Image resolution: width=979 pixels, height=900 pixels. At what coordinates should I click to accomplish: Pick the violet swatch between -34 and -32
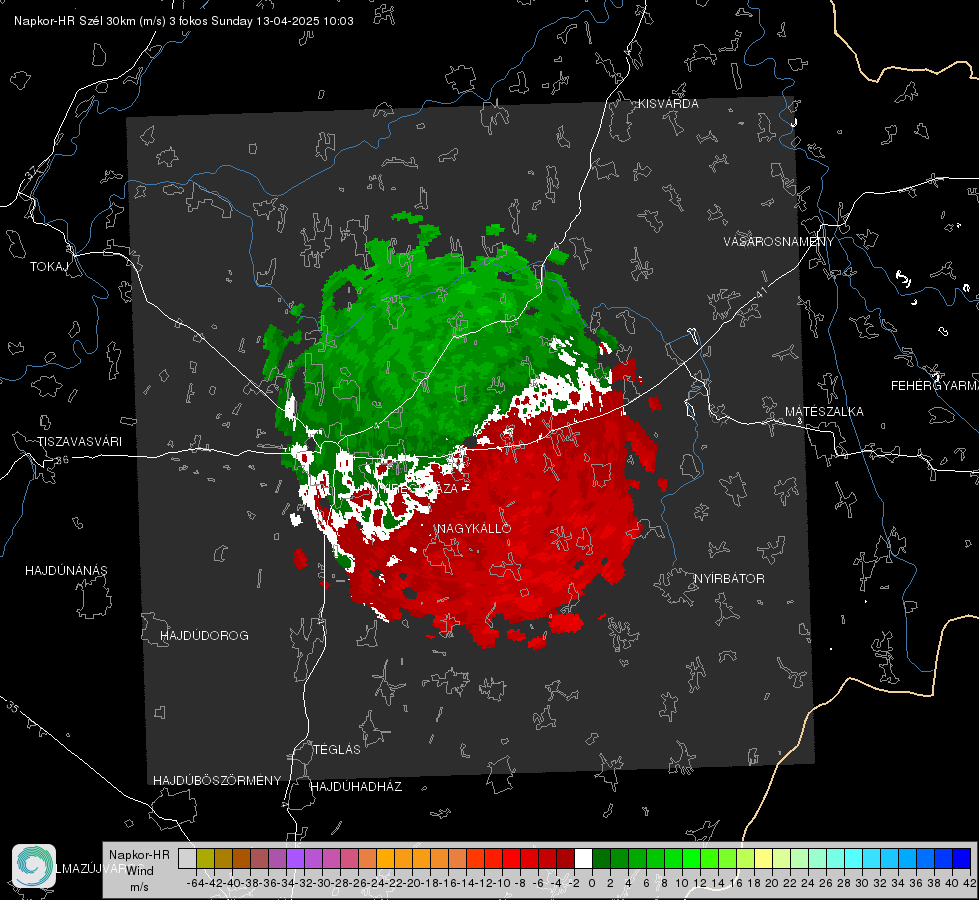point(295,858)
